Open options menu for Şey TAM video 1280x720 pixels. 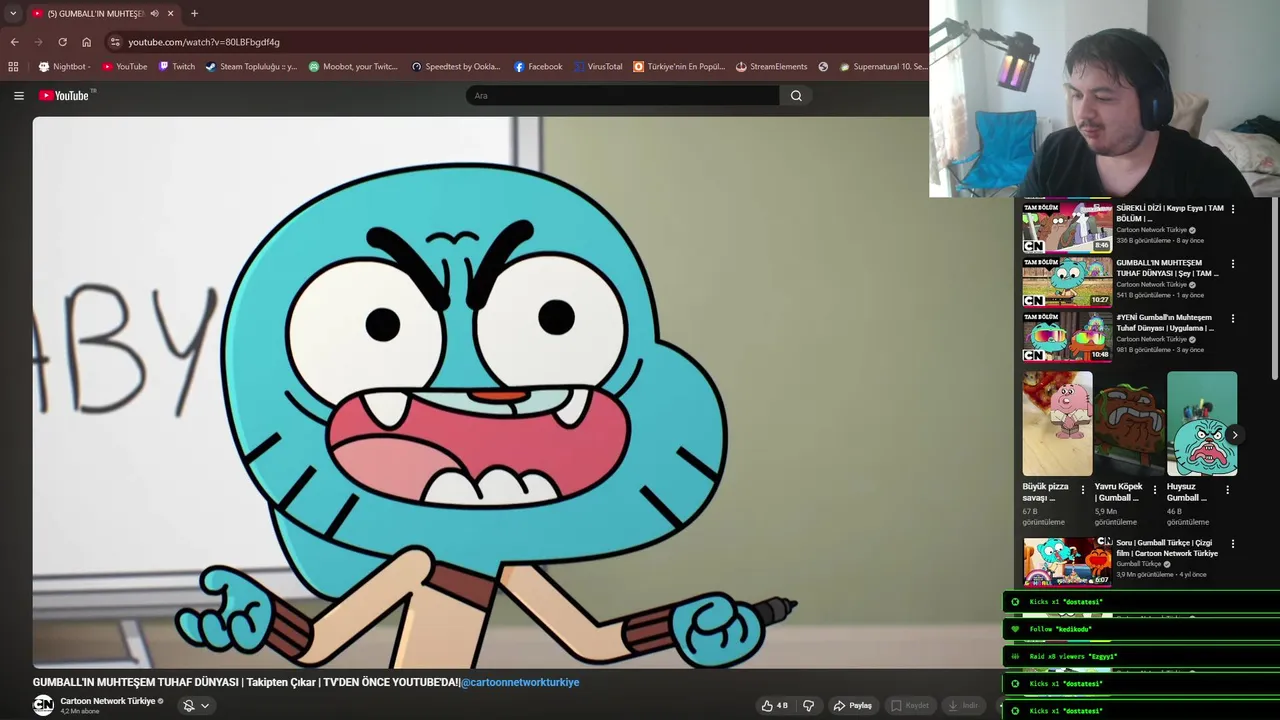pos(1232,264)
